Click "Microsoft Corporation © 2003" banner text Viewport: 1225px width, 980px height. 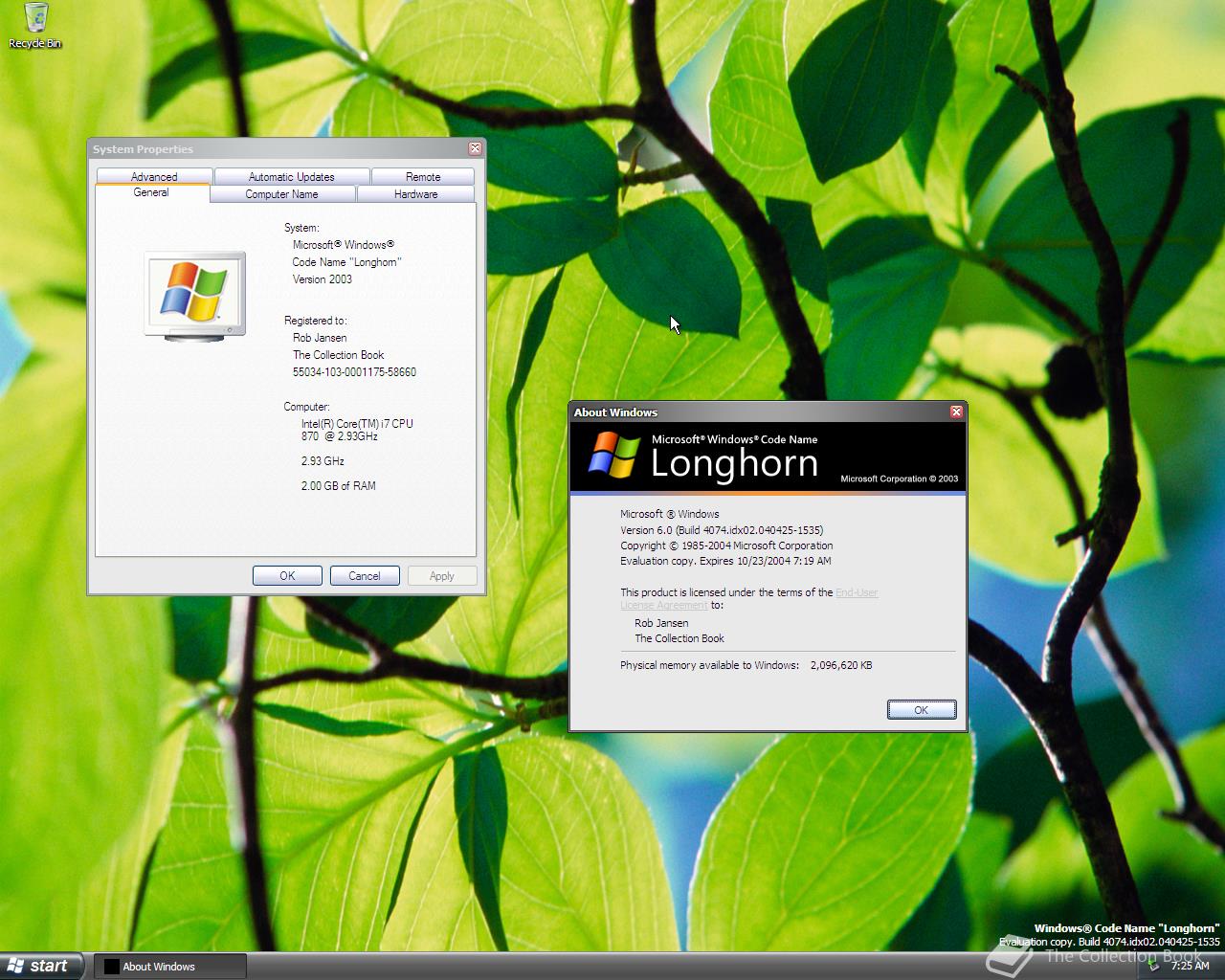(x=900, y=479)
